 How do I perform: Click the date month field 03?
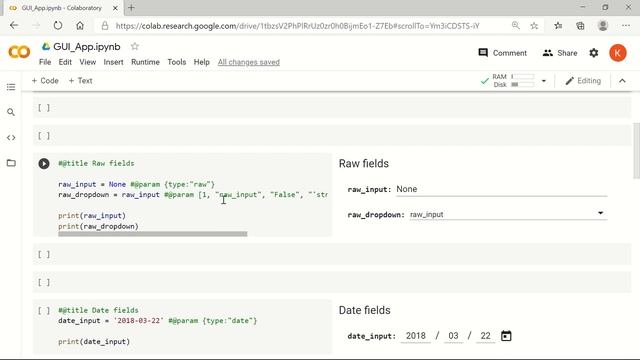point(453,336)
